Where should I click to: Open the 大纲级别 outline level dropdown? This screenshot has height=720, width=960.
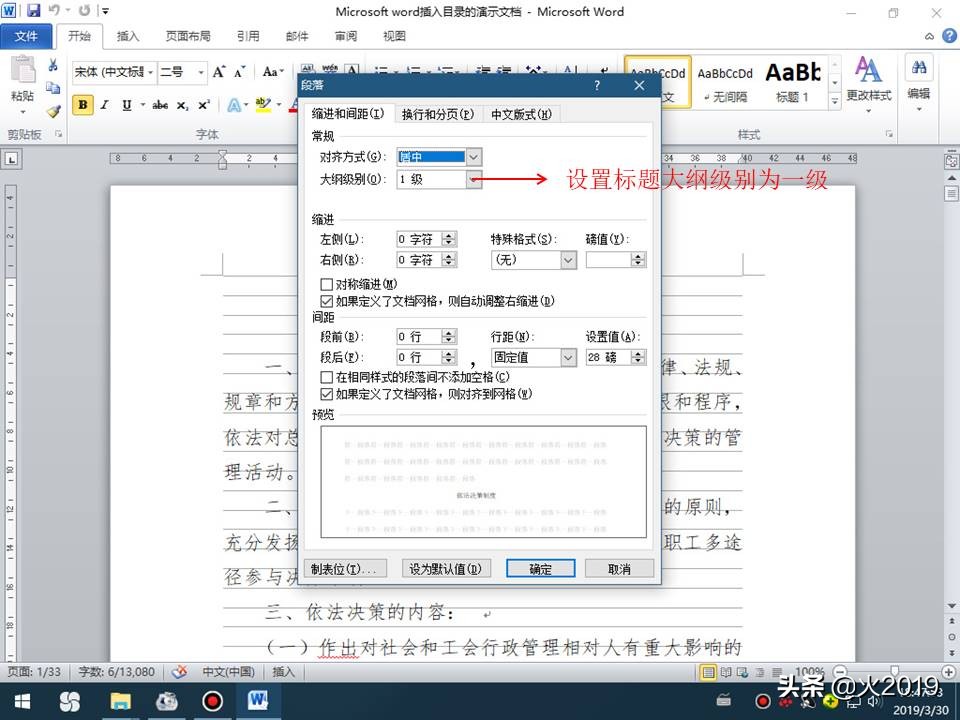point(473,179)
